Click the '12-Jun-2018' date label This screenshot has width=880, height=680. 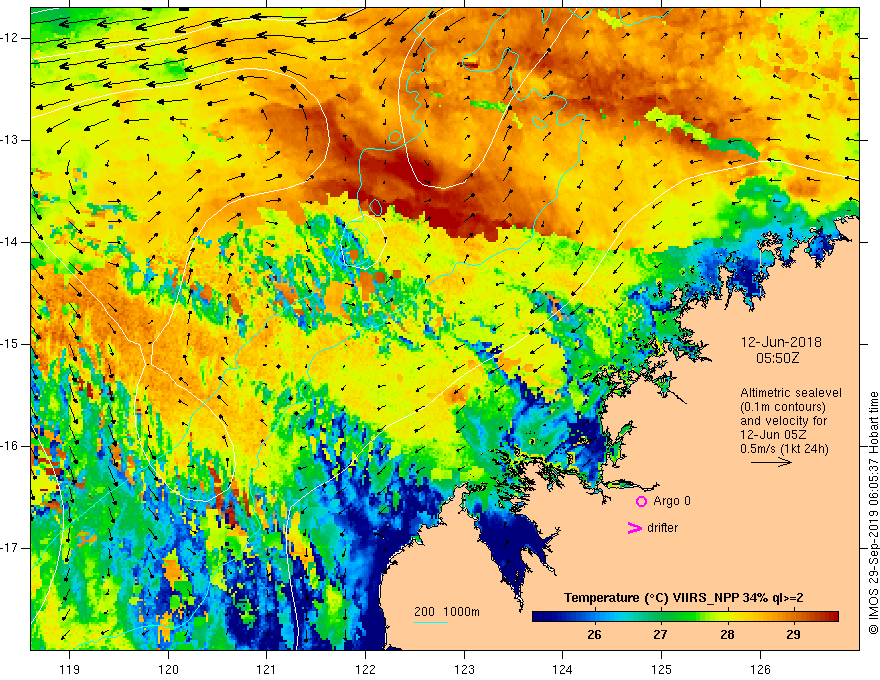pyautogui.click(x=781, y=342)
